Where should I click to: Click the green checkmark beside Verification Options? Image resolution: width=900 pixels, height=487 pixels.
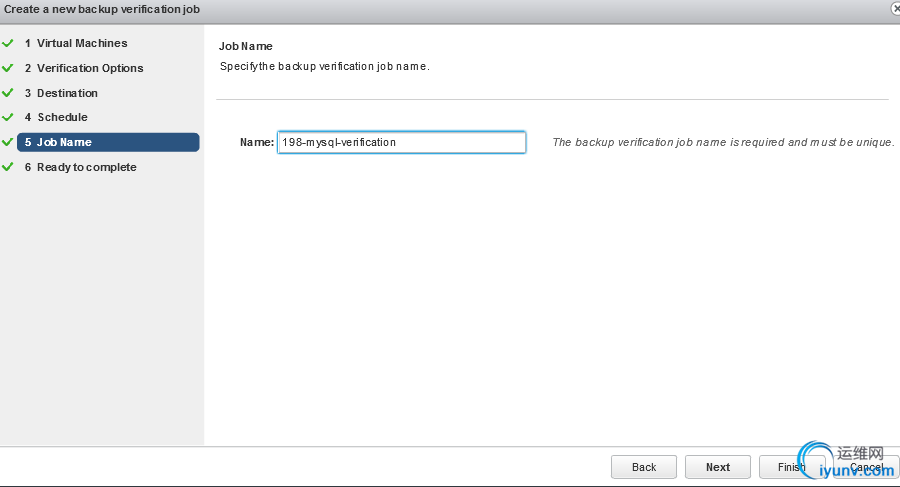click(x=7, y=68)
